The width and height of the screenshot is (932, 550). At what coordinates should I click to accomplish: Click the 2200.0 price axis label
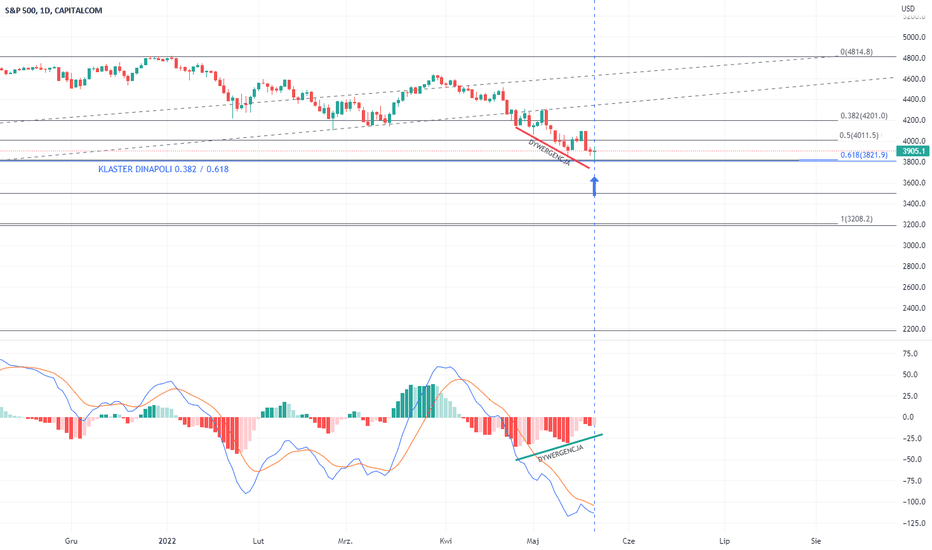click(914, 329)
